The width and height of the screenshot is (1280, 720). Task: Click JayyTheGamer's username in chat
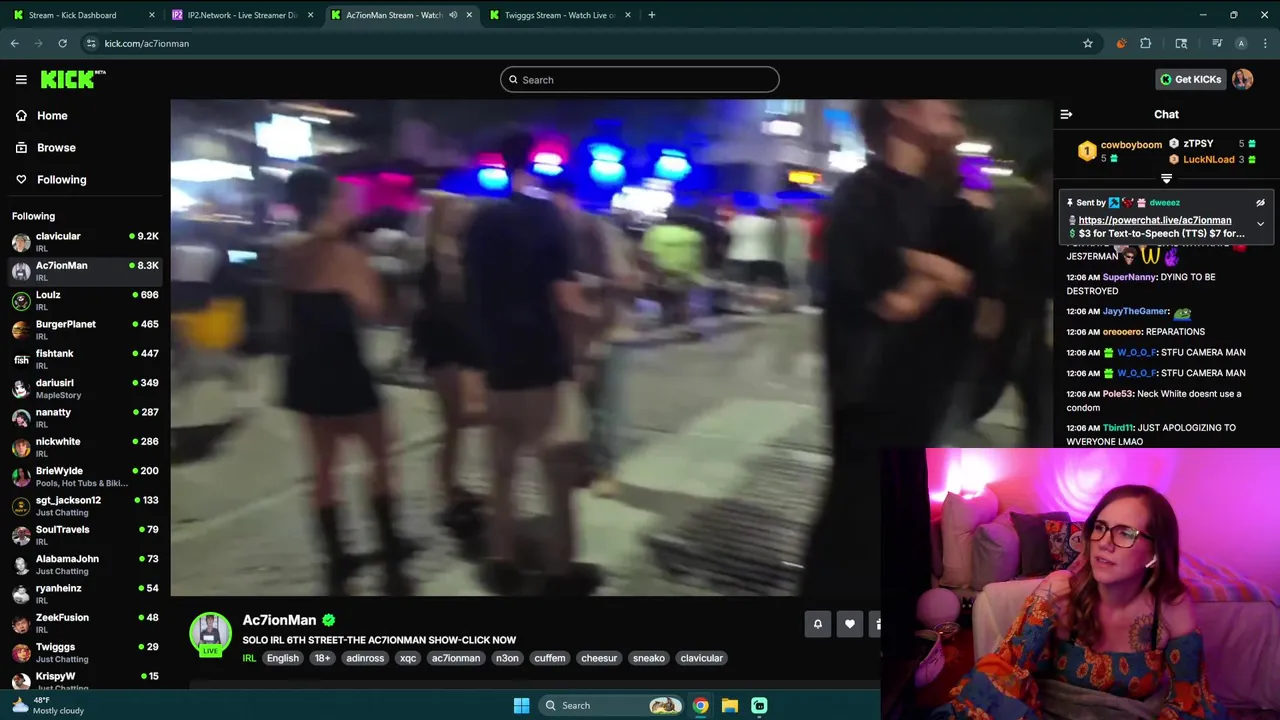coord(1135,311)
